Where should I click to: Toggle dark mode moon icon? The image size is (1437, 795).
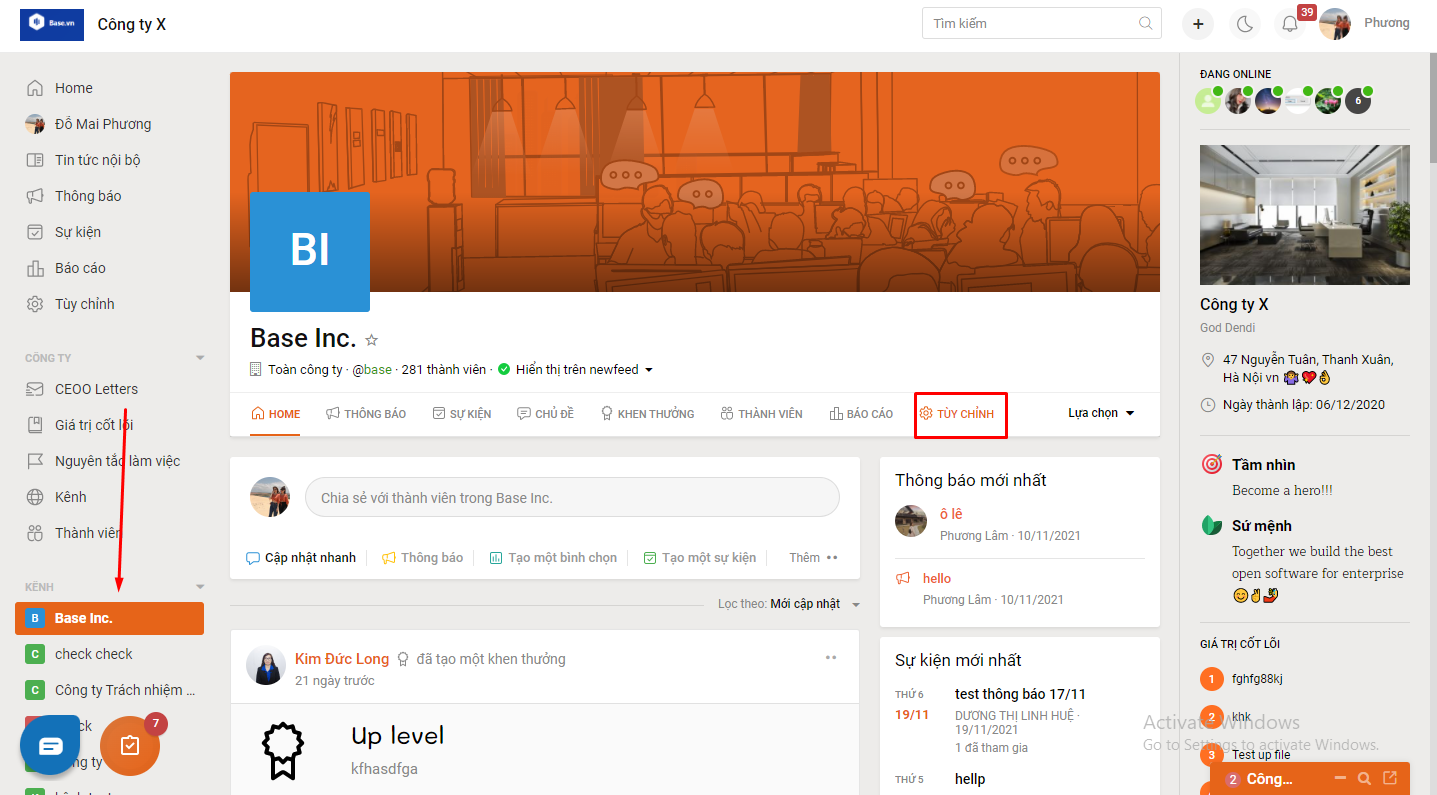(x=1245, y=24)
